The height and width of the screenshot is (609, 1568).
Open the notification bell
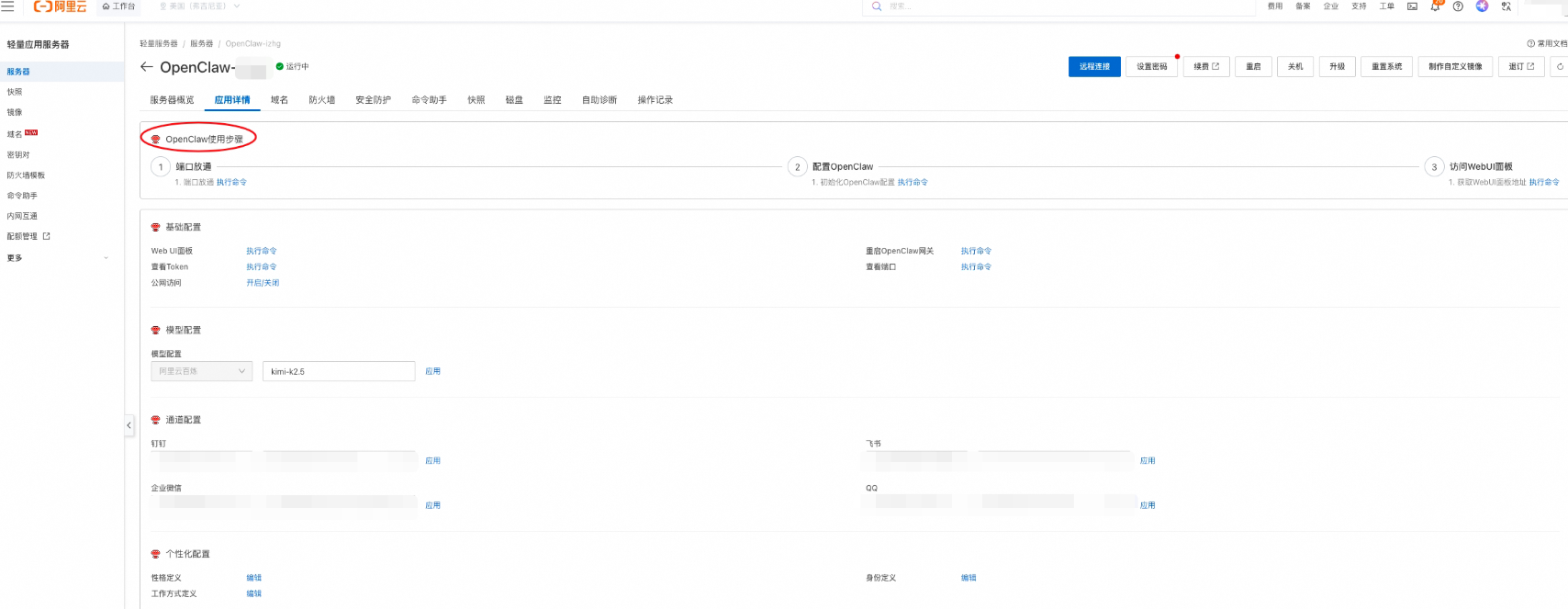click(x=1435, y=6)
